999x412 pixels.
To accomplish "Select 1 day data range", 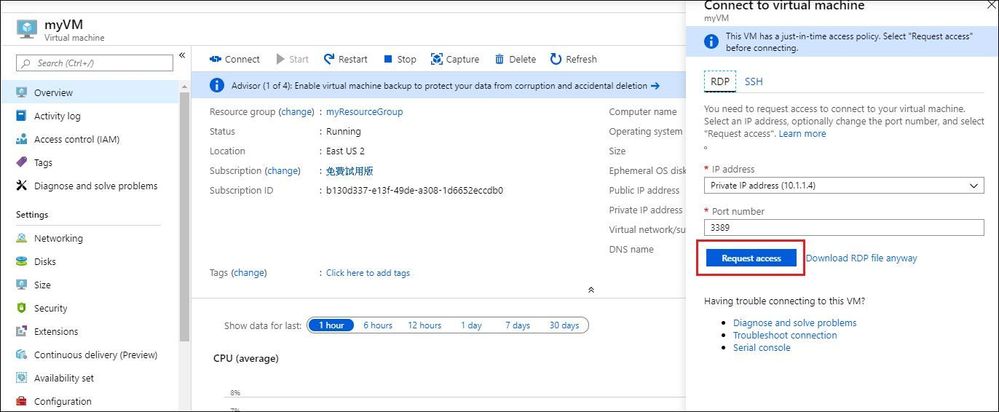I will (471, 325).
